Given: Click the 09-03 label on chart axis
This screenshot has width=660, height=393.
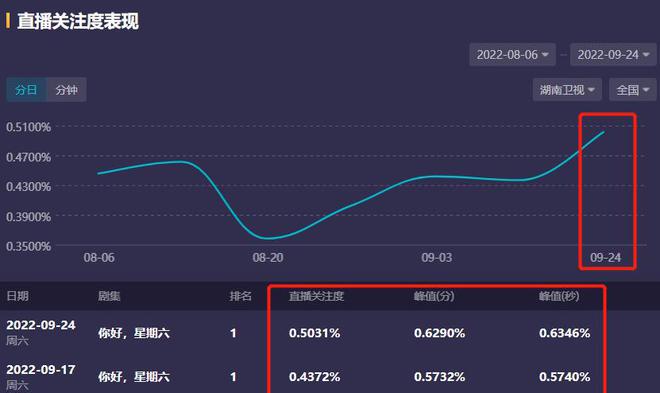Looking at the screenshot, I should 436,258.
